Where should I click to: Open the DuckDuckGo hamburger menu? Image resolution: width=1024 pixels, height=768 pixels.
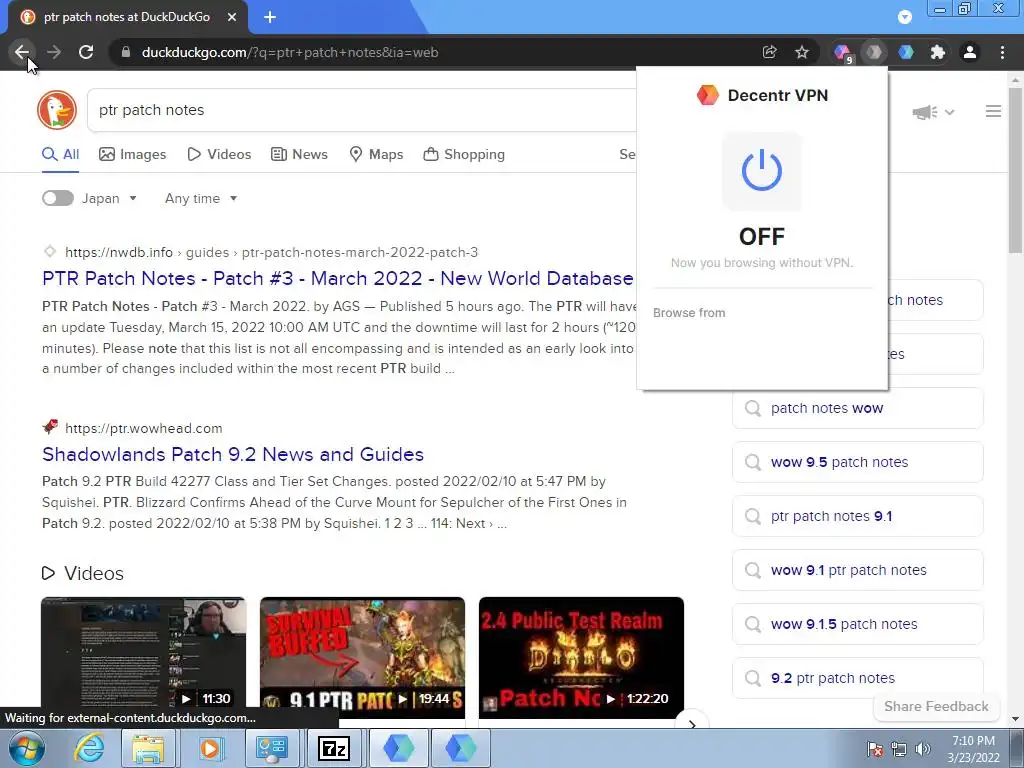993,112
